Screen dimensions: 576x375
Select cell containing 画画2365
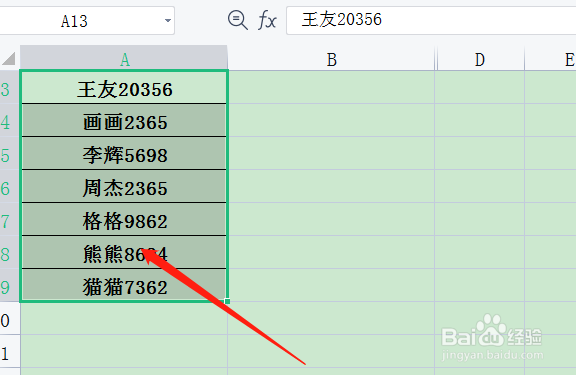124,120
